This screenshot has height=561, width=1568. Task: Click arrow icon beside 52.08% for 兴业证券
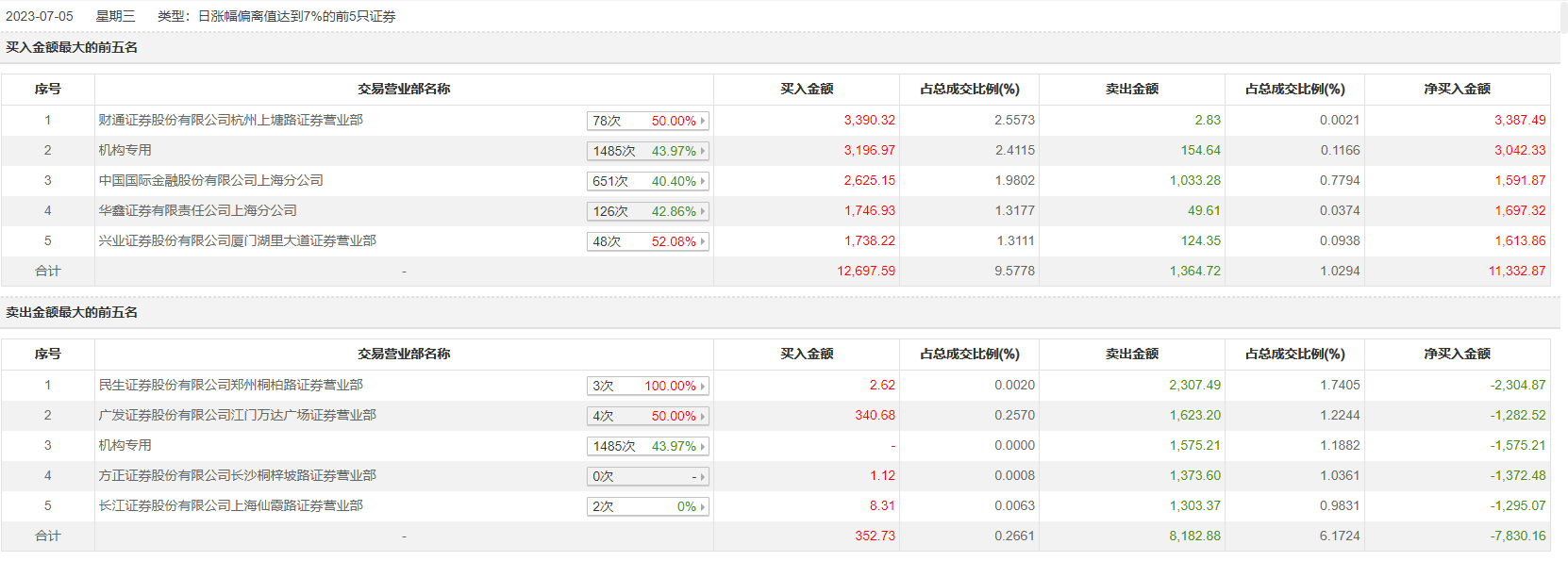(x=703, y=241)
